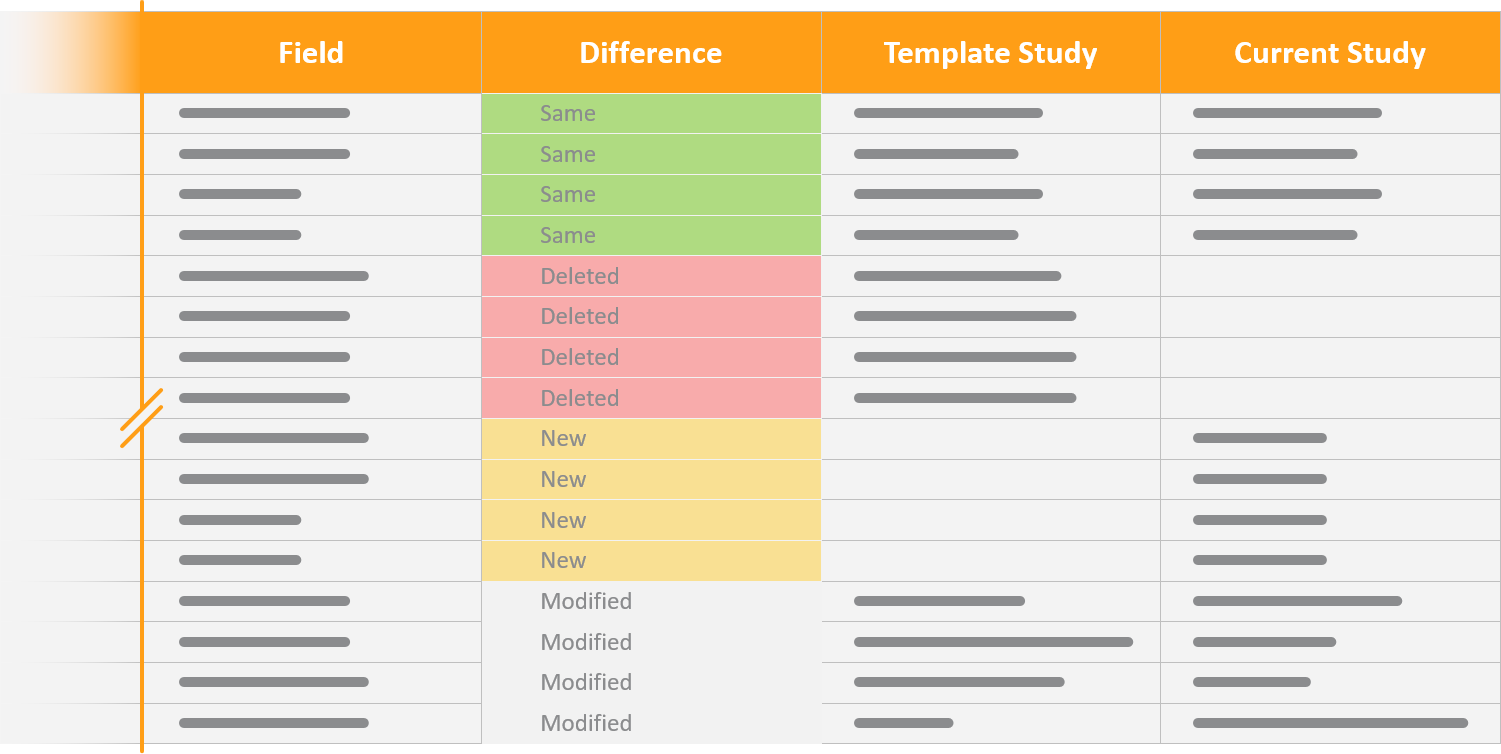The width and height of the screenshot is (1501, 754).
Task: Click the last Deleted cell
Action: coord(650,398)
